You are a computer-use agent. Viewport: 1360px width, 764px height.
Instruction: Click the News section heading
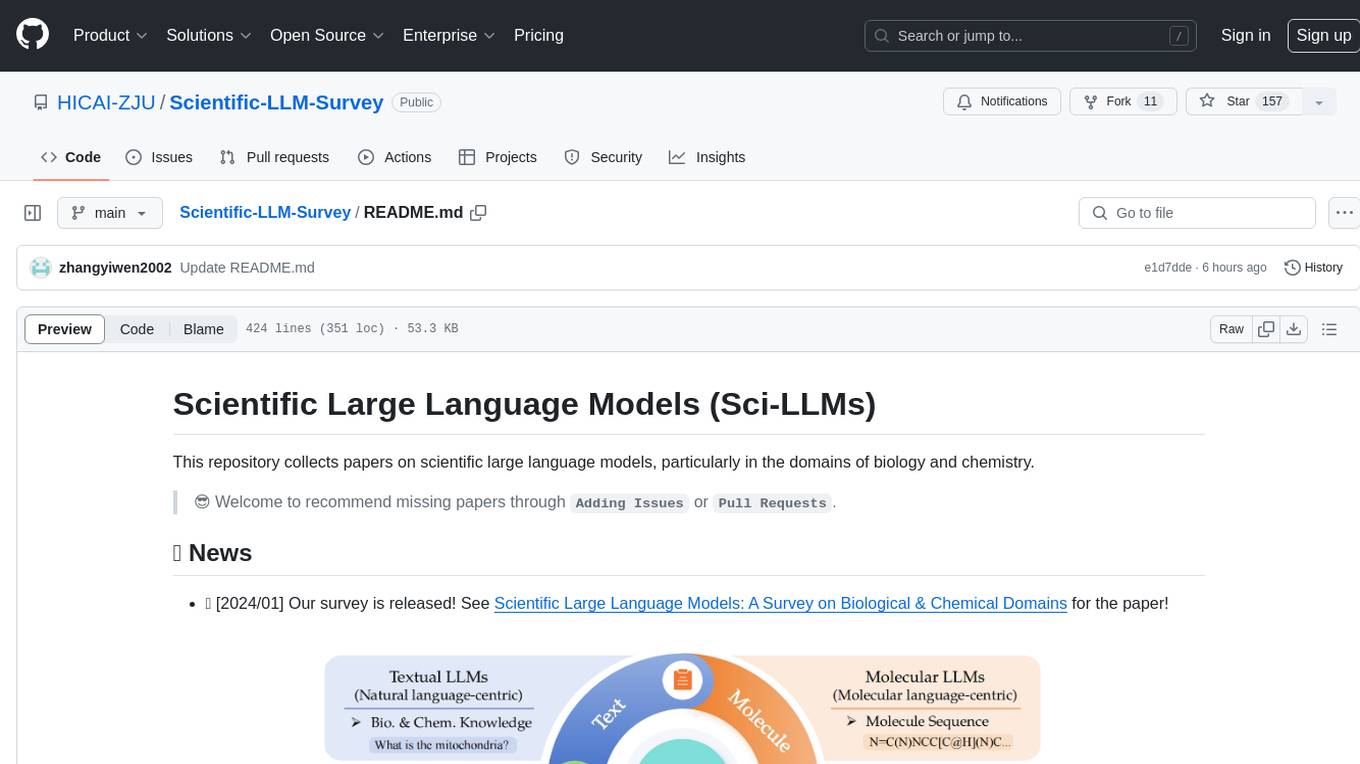click(x=212, y=553)
